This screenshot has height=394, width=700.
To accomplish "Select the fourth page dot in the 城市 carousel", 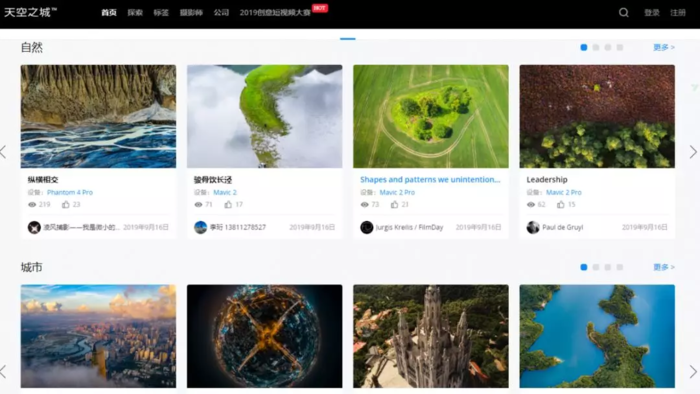I will coord(620,267).
